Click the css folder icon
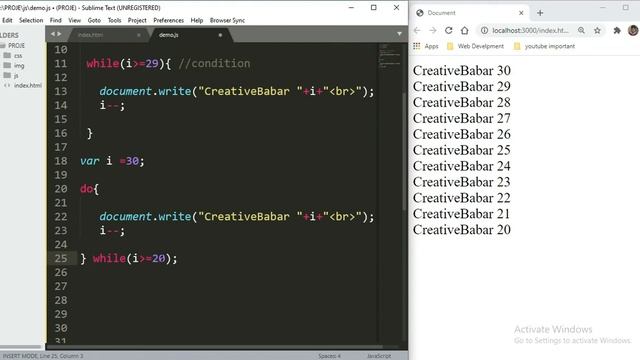Image resolution: width=640 pixels, height=360 pixels. click(x=7, y=55)
